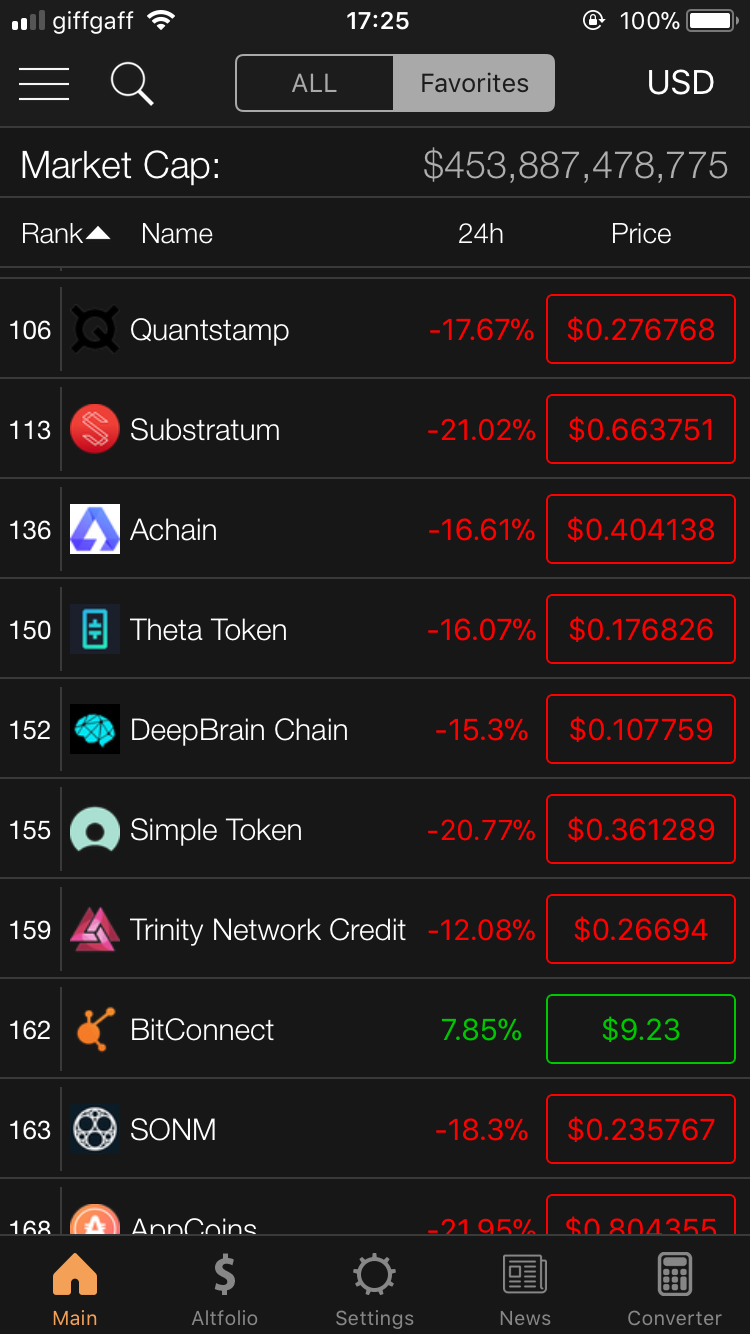Open the hamburger menu icon

point(44,83)
